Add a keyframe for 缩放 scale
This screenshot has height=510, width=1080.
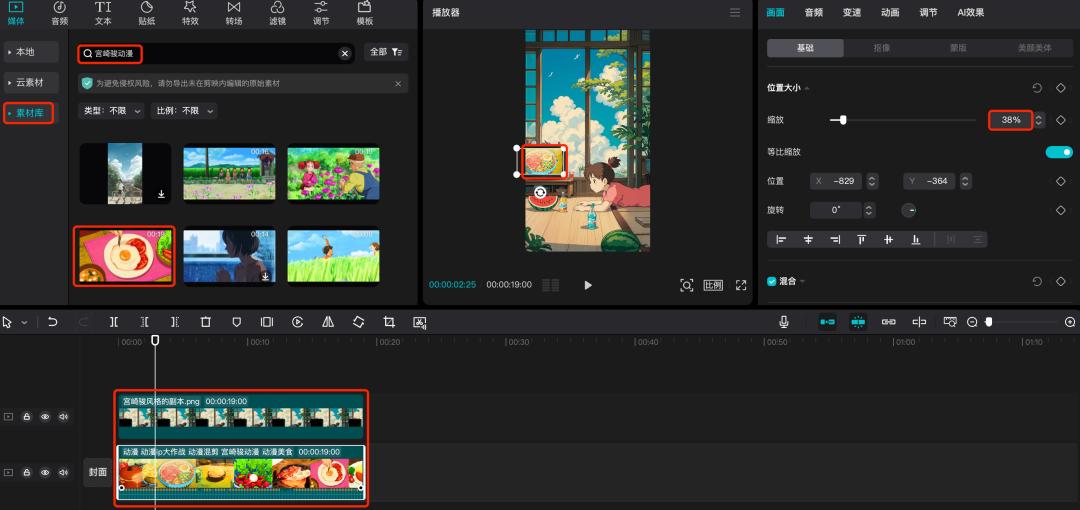[x=1061, y=120]
